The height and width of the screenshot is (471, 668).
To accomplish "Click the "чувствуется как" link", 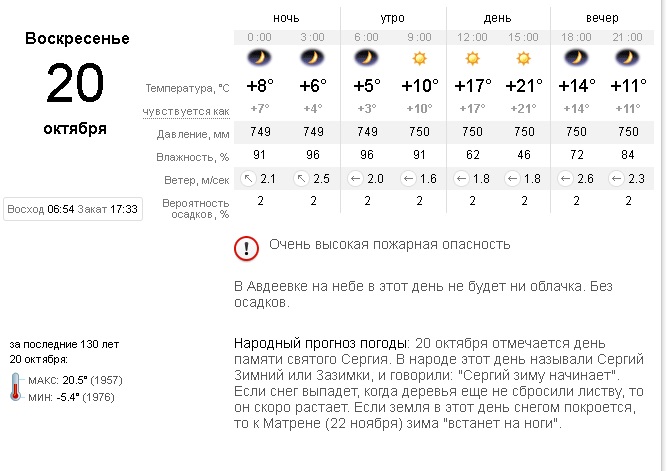I will click(186, 110).
